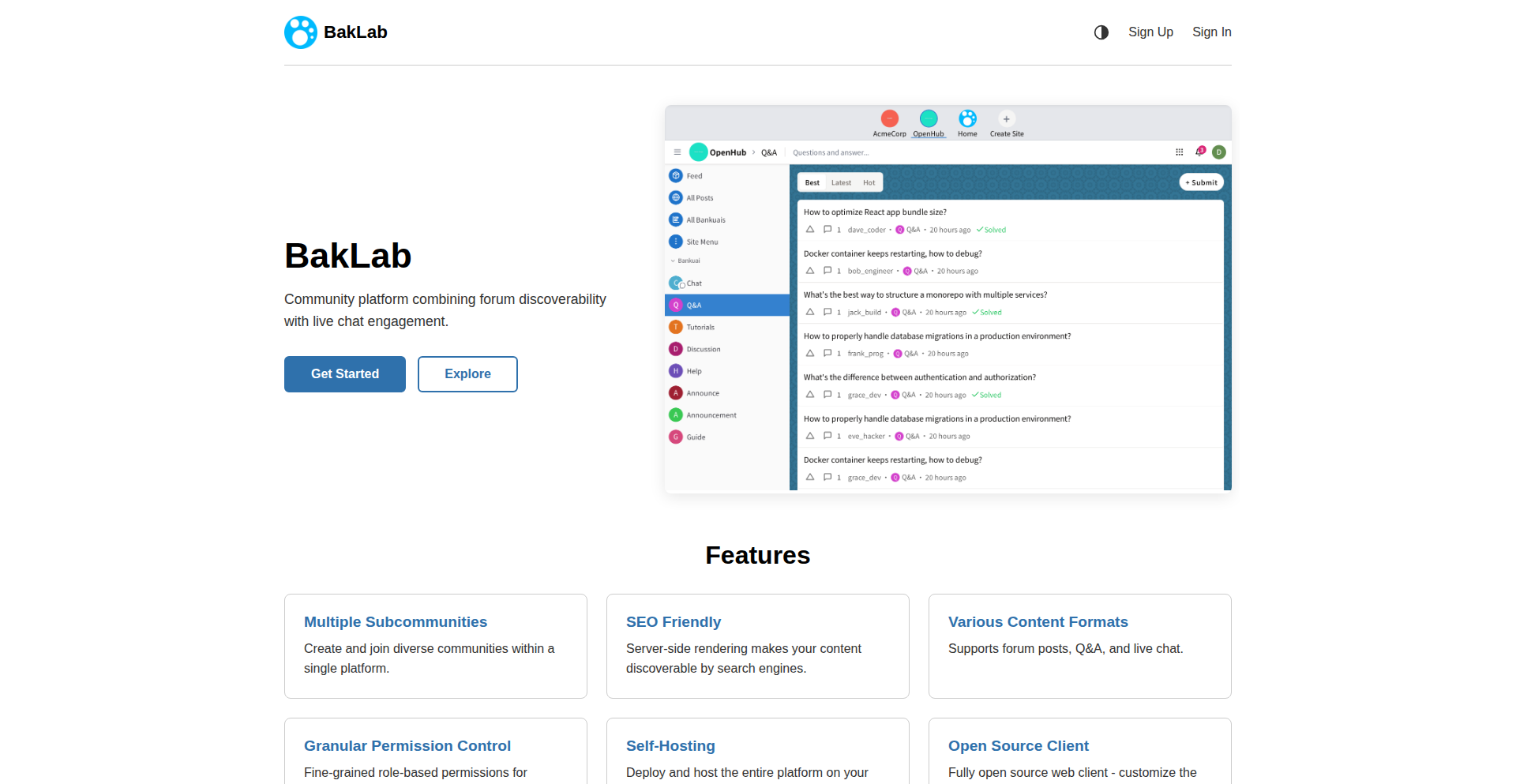This screenshot has width=1516, height=784.
Task: Click the hamburger menu icon beside OpenHub
Action: 677,152
